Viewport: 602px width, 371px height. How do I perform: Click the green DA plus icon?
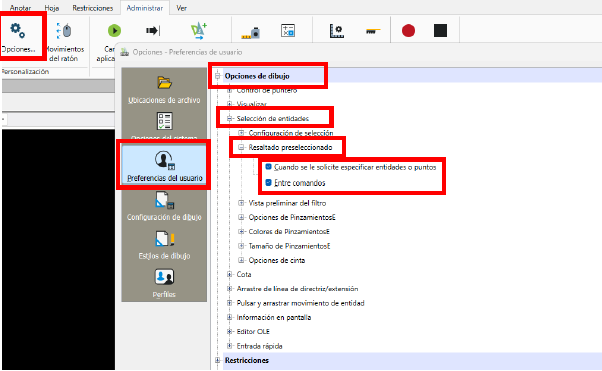coord(199,31)
